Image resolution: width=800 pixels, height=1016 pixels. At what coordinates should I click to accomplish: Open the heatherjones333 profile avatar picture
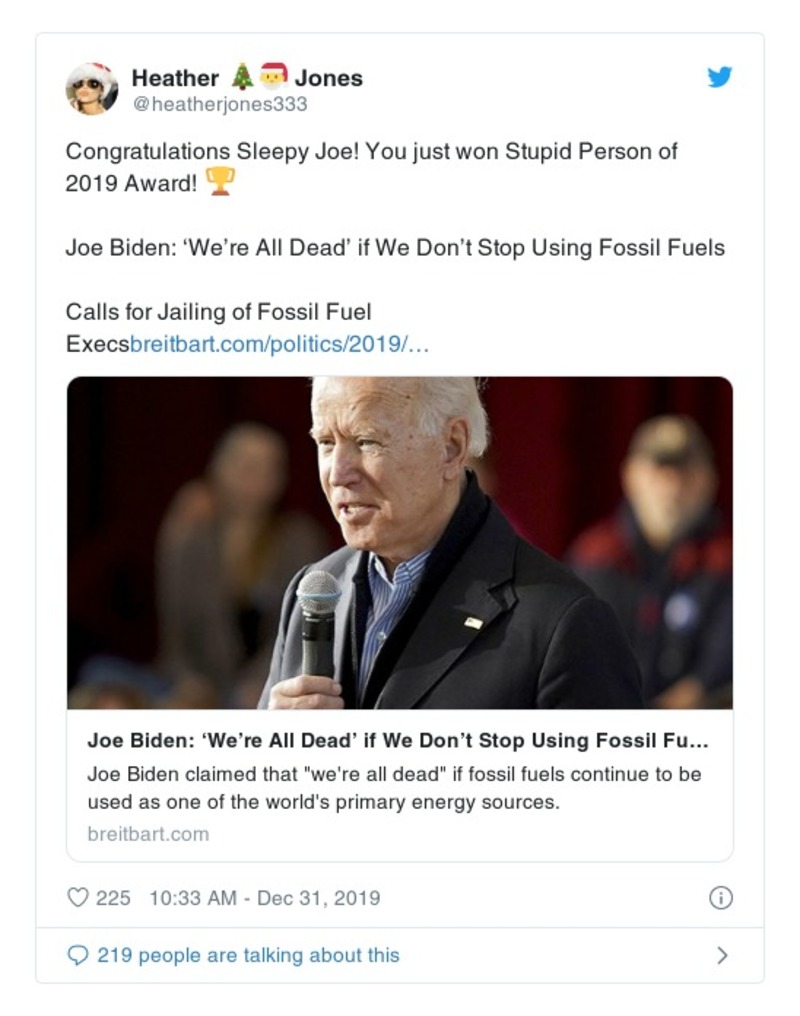[x=92, y=89]
